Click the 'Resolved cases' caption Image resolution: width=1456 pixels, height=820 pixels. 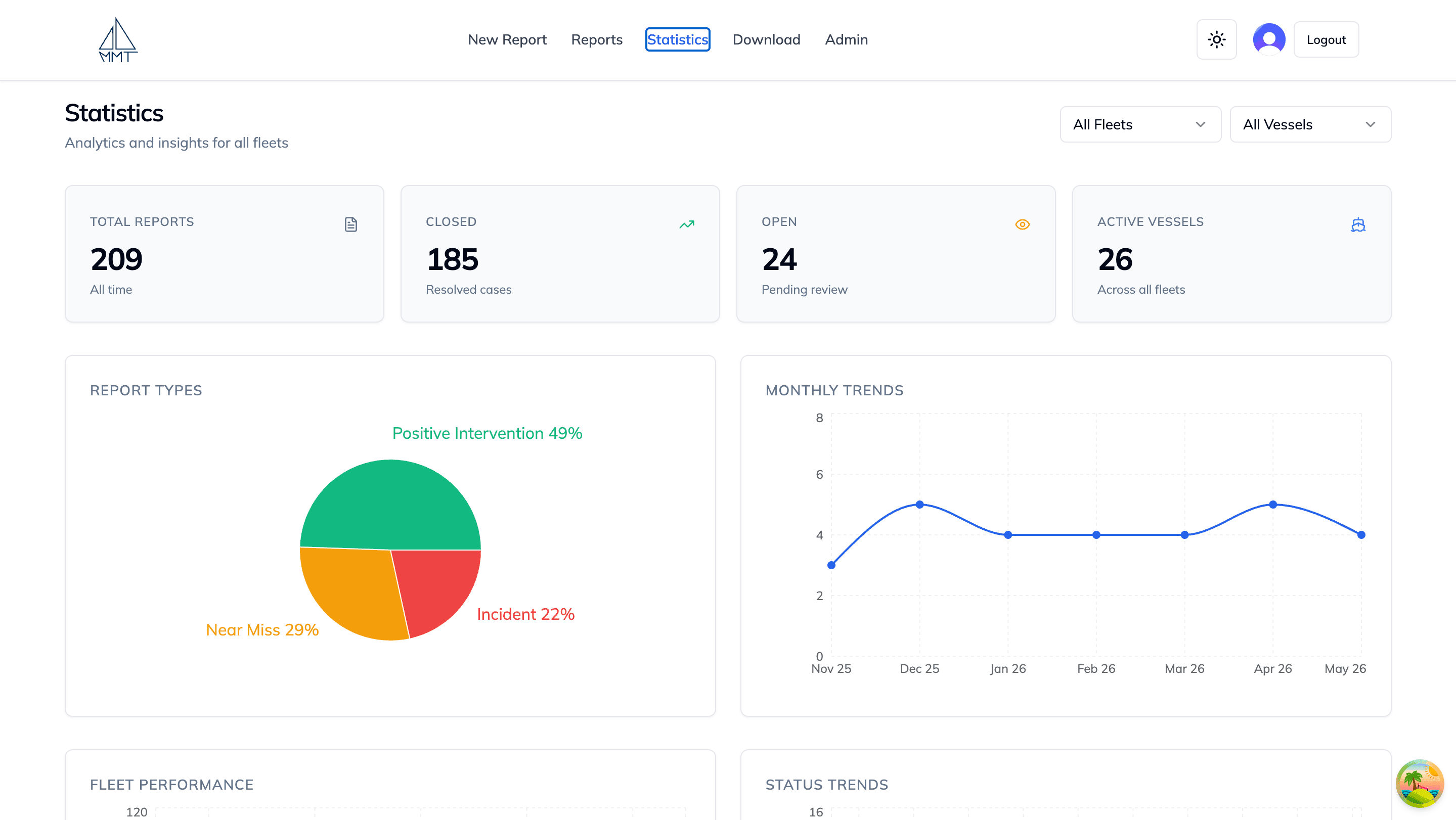469,289
